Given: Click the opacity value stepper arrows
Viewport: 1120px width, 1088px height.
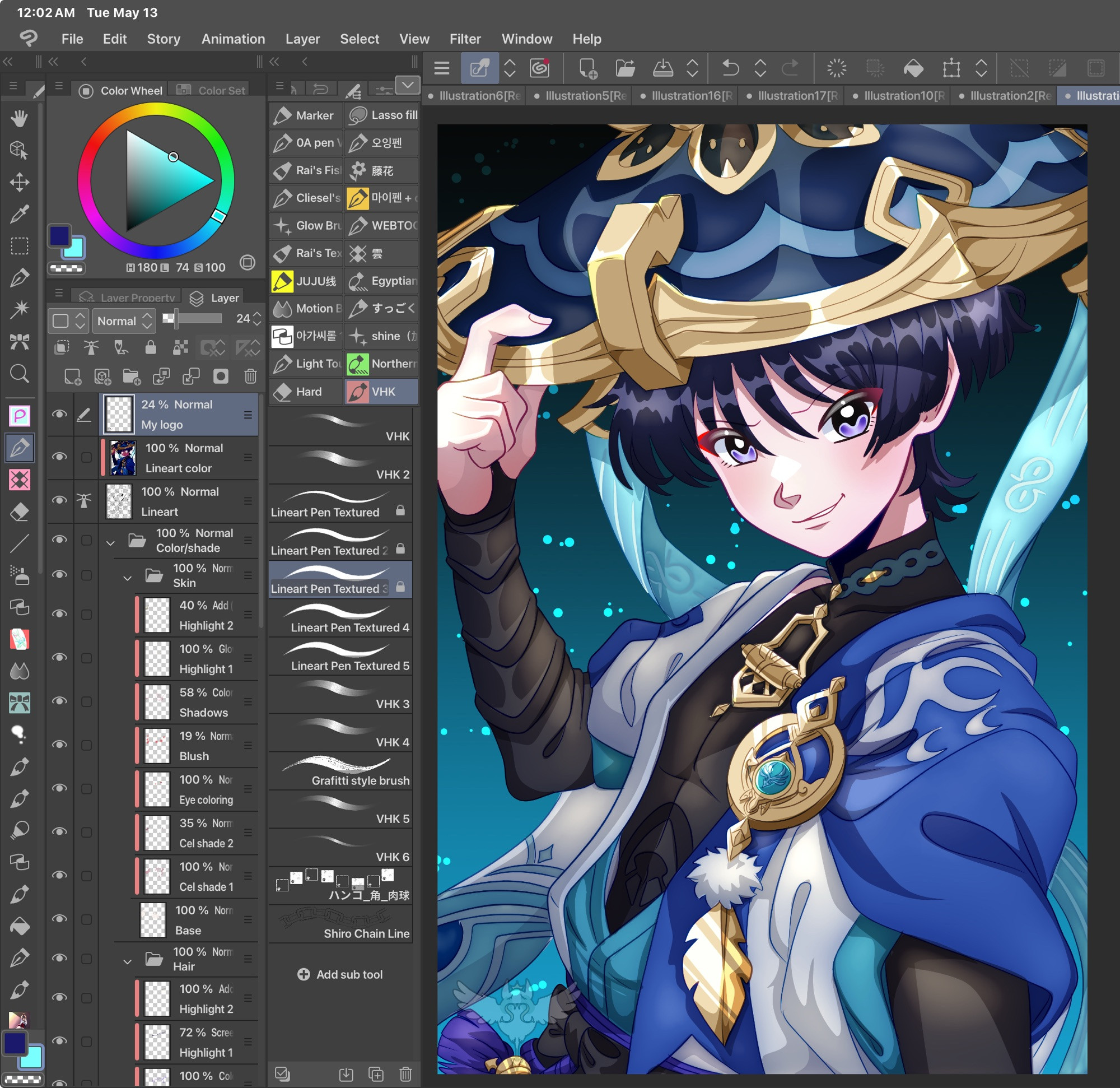Looking at the screenshot, I should tap(258, 318).
